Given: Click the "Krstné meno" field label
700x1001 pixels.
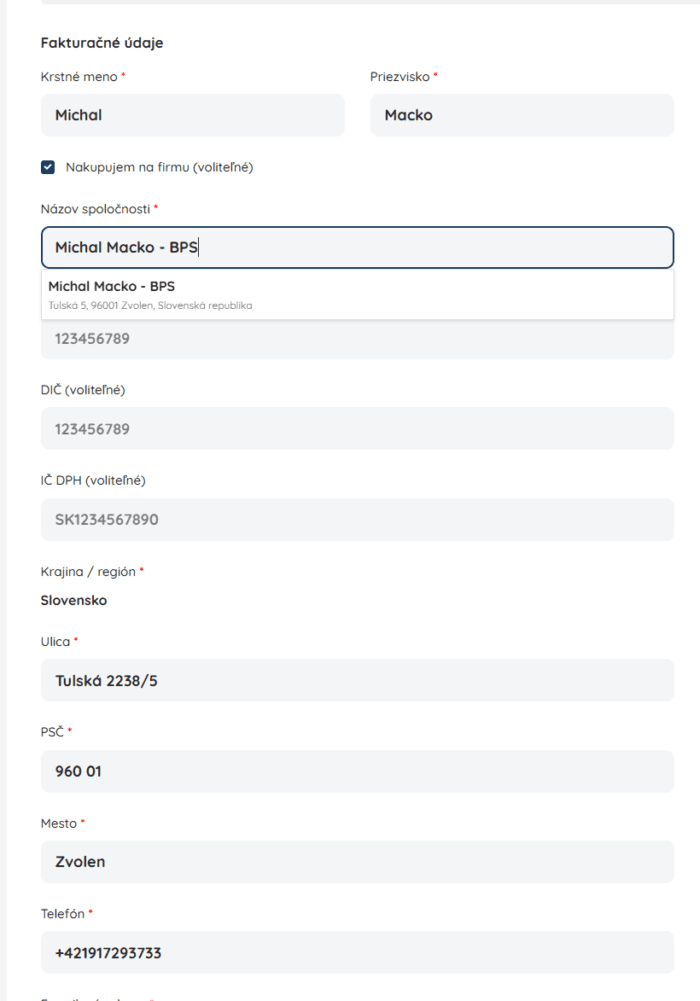Looking at the screenshot, I should 76,76.
